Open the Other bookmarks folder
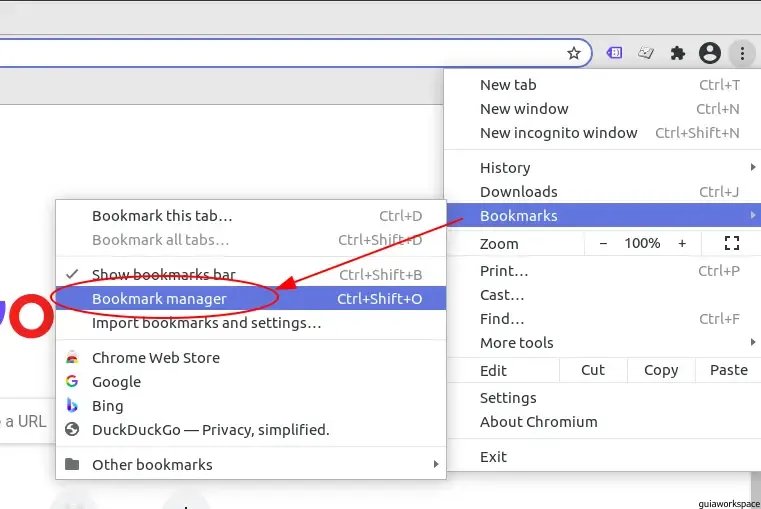Viewport: 761px width, 509px height. 251,464
